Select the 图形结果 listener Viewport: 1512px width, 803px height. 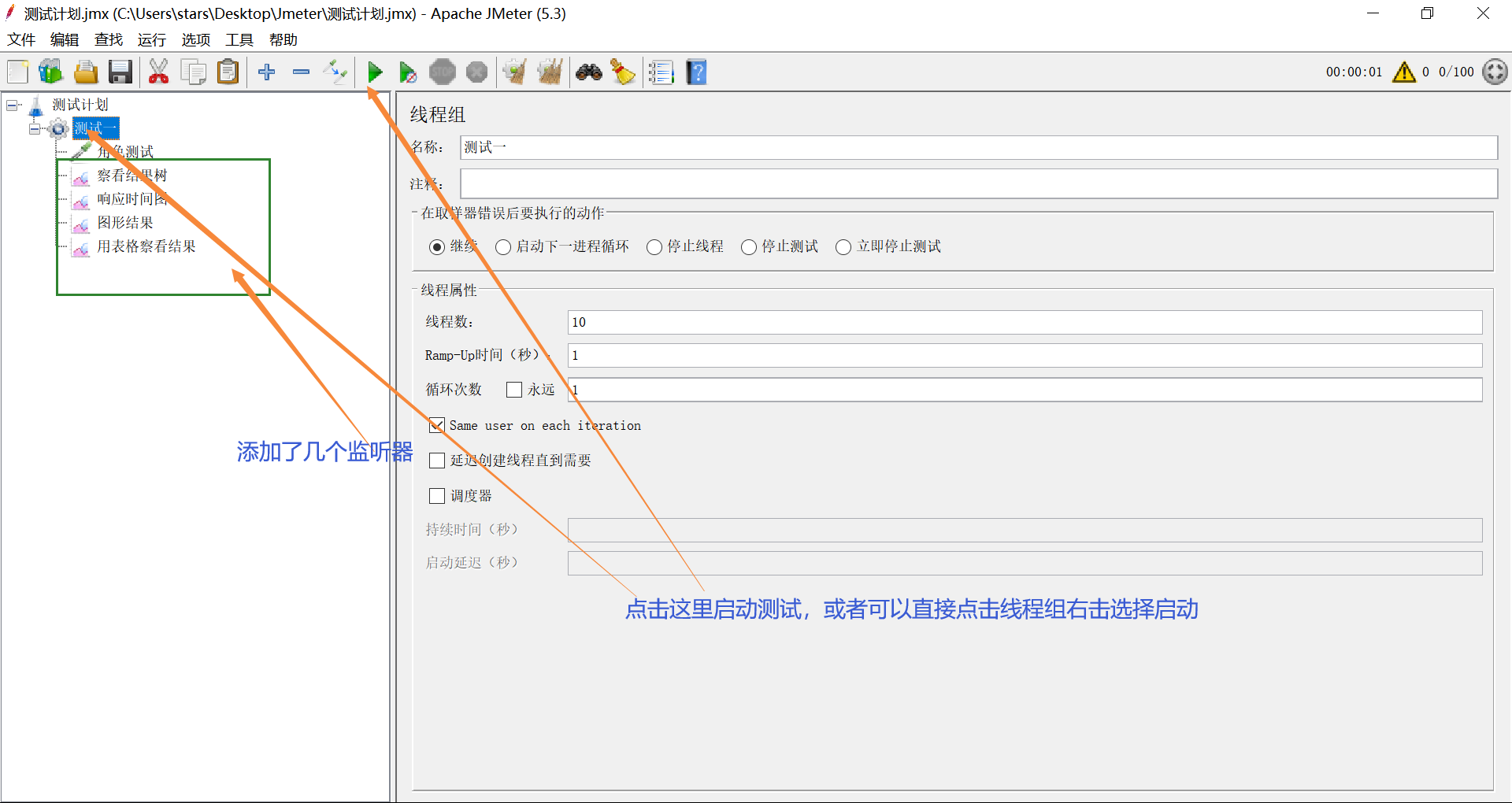(x=125, y=223)
